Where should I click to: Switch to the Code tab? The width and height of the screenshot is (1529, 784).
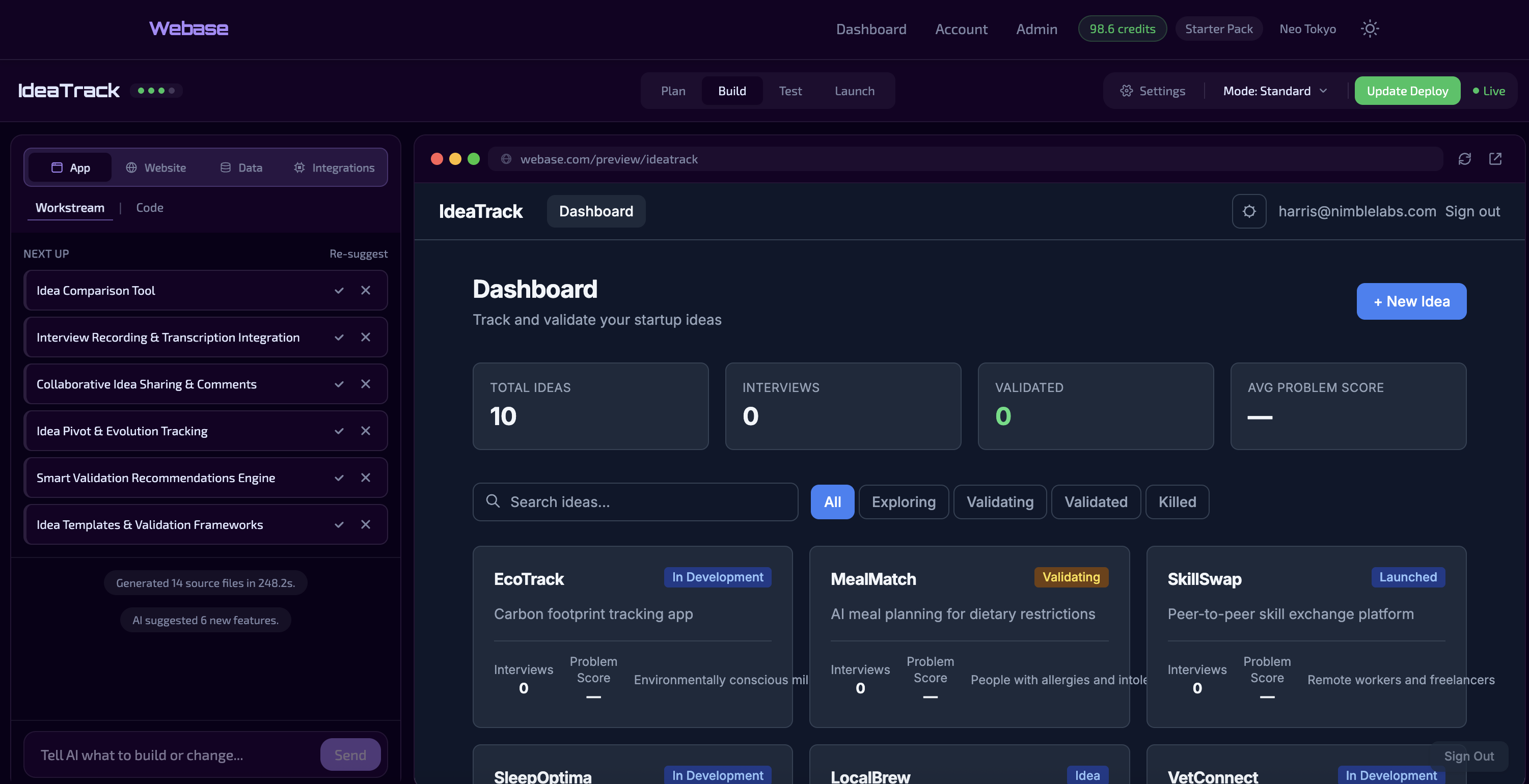[150, 208]
